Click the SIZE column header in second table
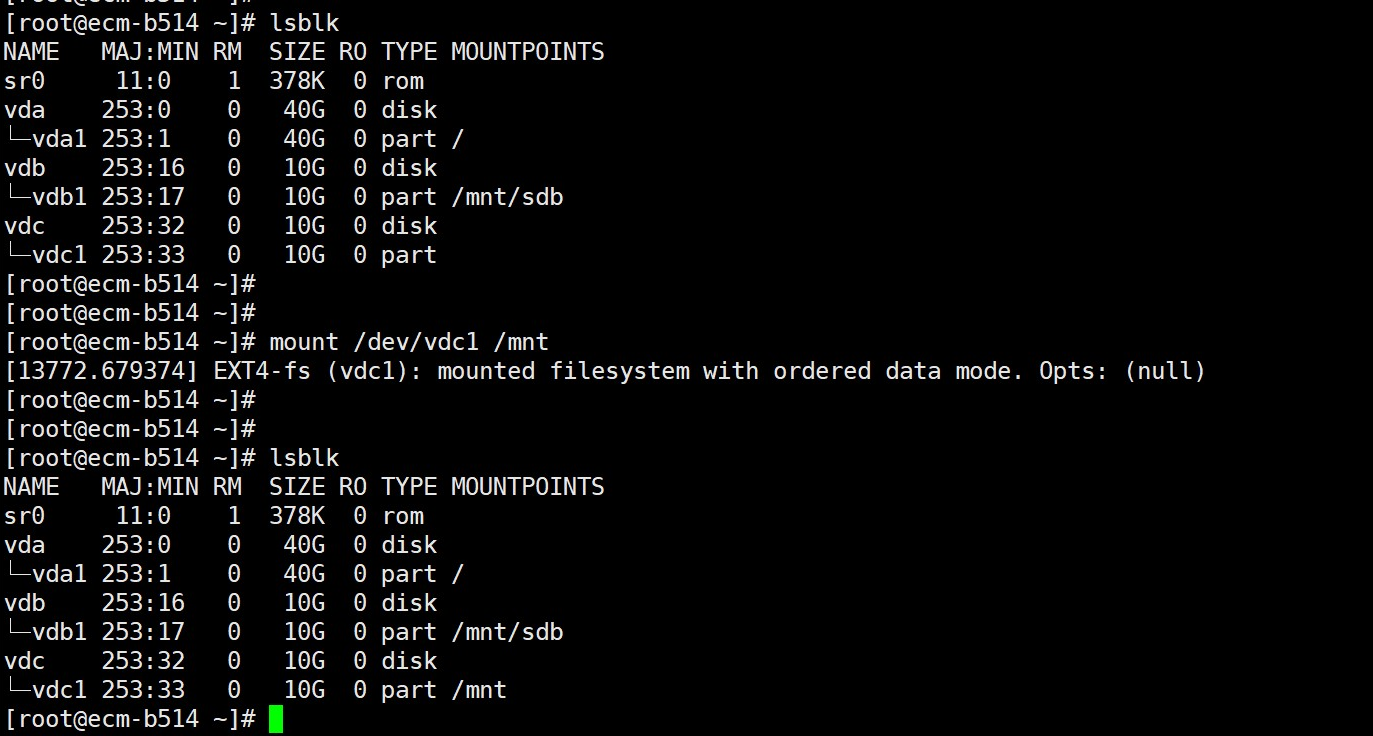 pyautogui.click(x=297, y=487)
